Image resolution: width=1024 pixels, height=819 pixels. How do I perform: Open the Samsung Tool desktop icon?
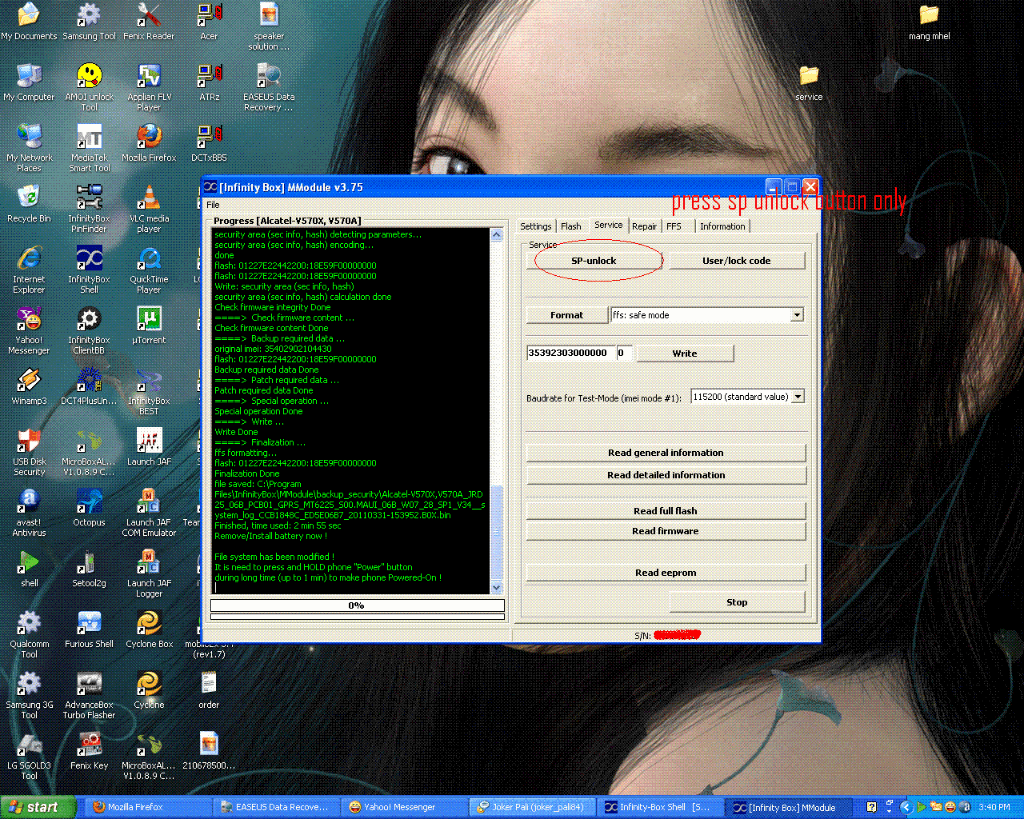click(x=89, y=16)
